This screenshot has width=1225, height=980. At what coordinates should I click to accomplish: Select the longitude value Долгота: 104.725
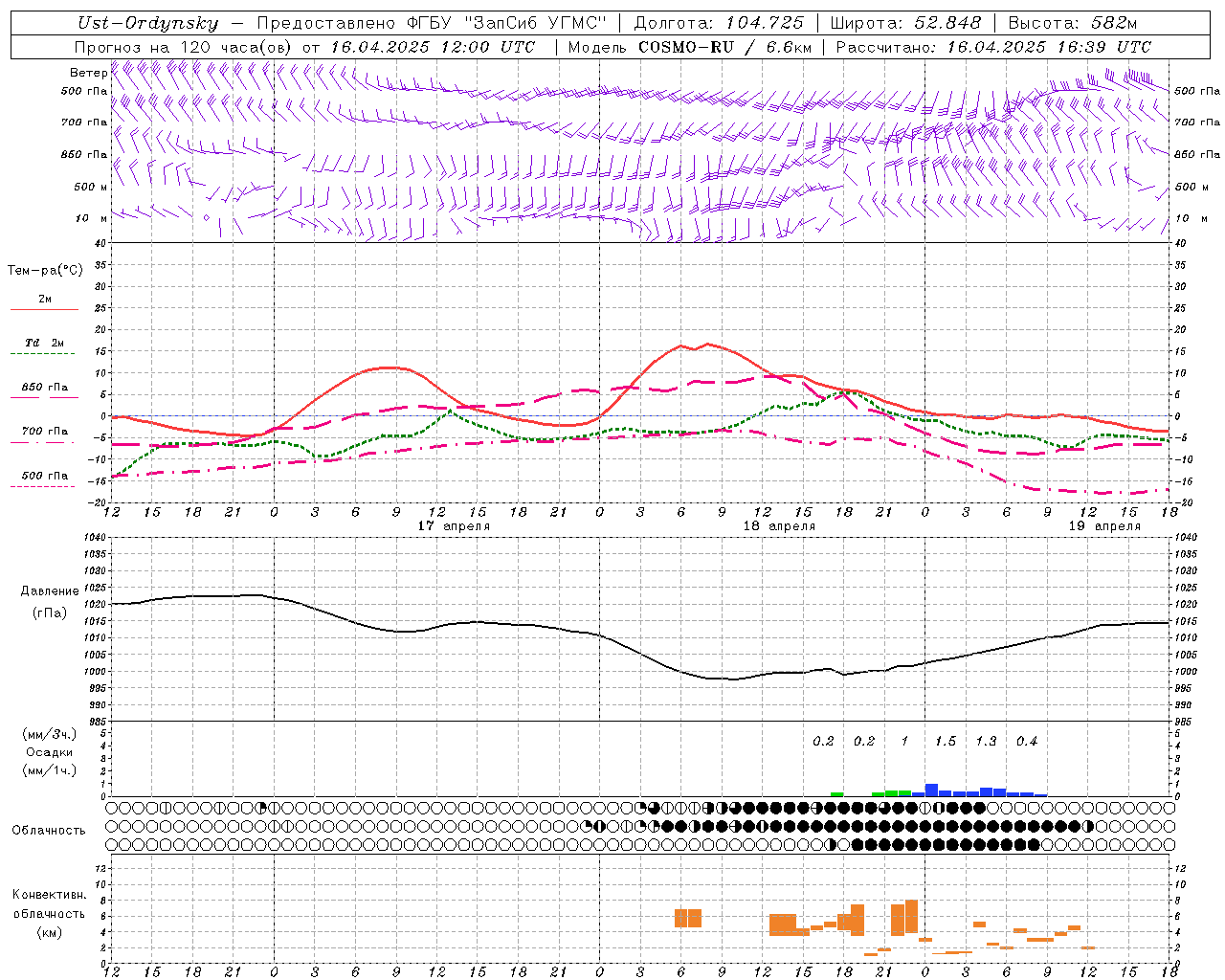719,24
